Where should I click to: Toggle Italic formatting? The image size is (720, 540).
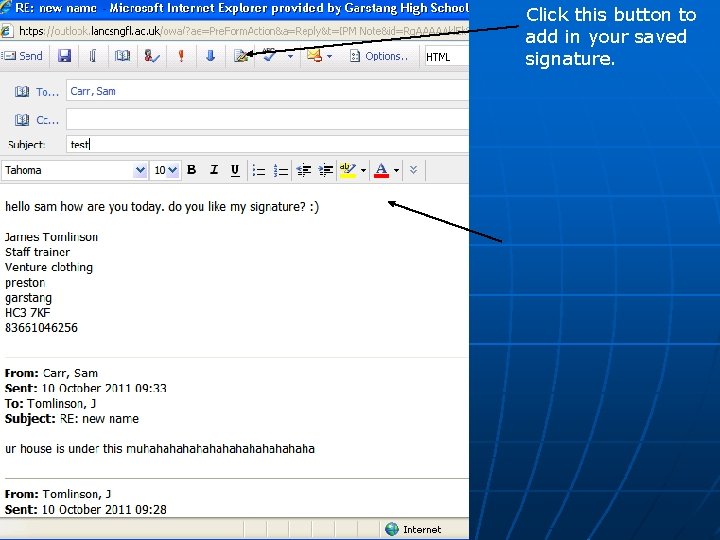click(x=214, y=170)
